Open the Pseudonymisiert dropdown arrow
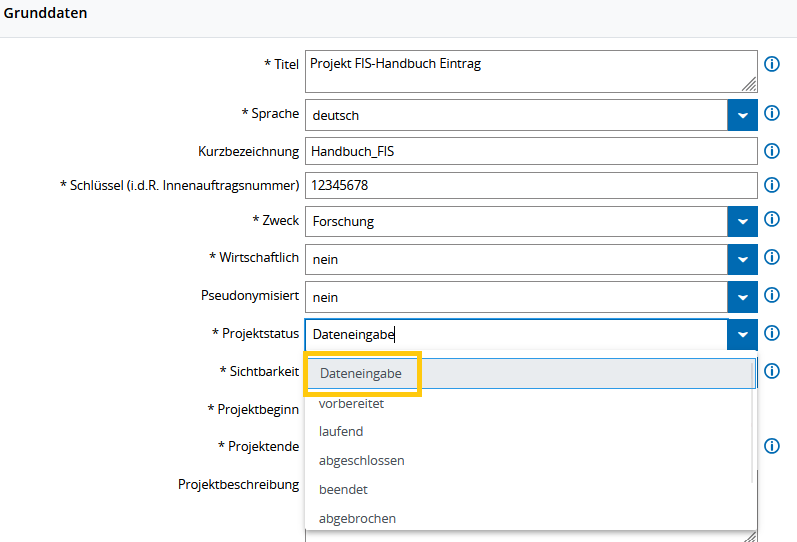 [x=742, y=297]
